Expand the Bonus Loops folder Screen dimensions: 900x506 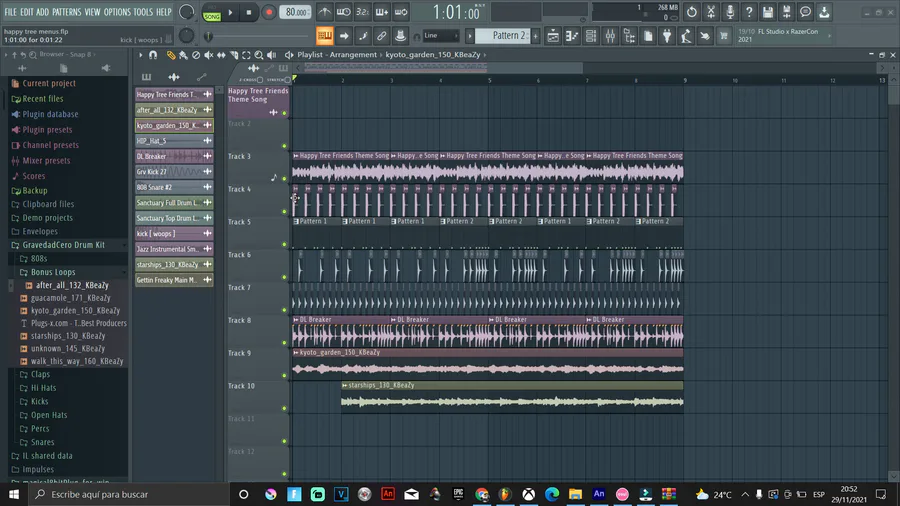tap(53, 272)
